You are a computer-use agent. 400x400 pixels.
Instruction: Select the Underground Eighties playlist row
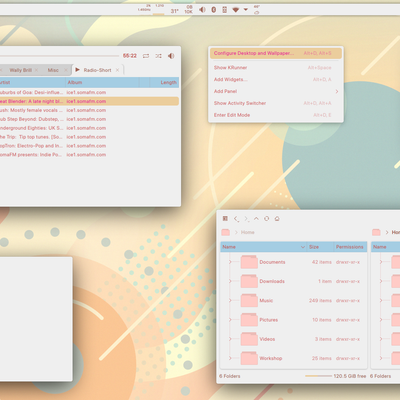(x=89, y=128)
